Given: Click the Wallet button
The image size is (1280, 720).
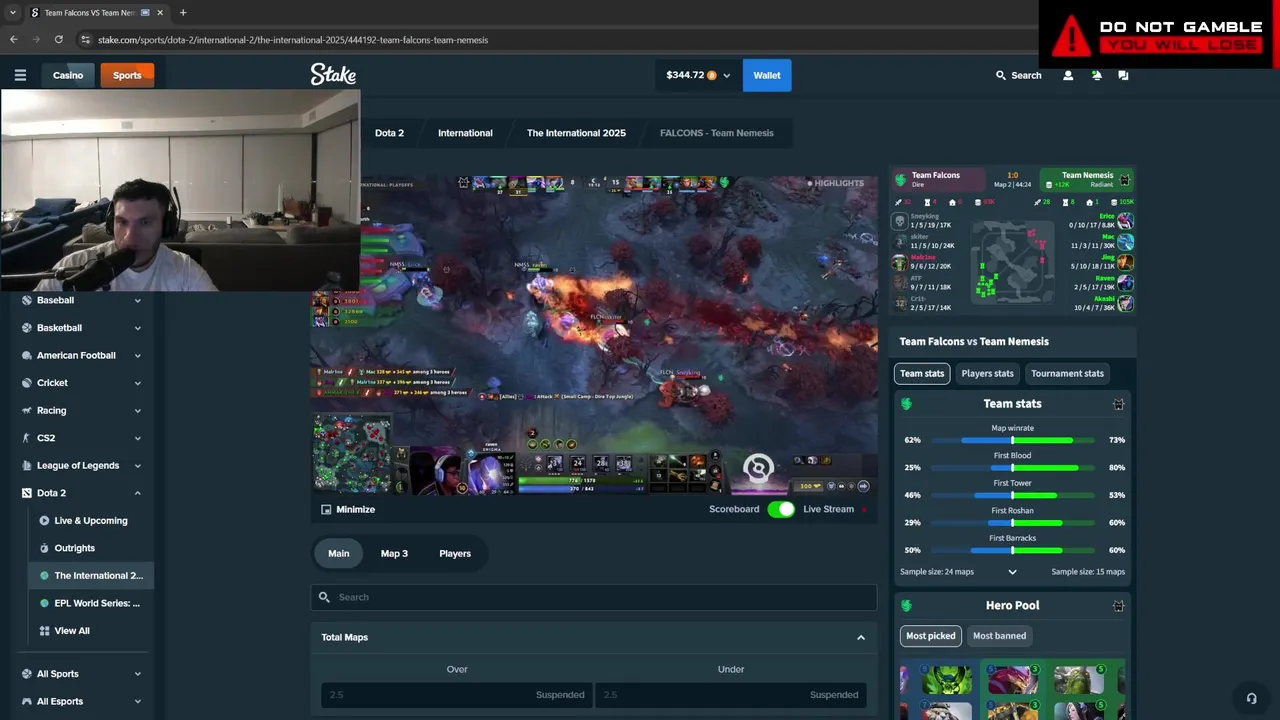Looking at the screenshot, I should point(767,75).
